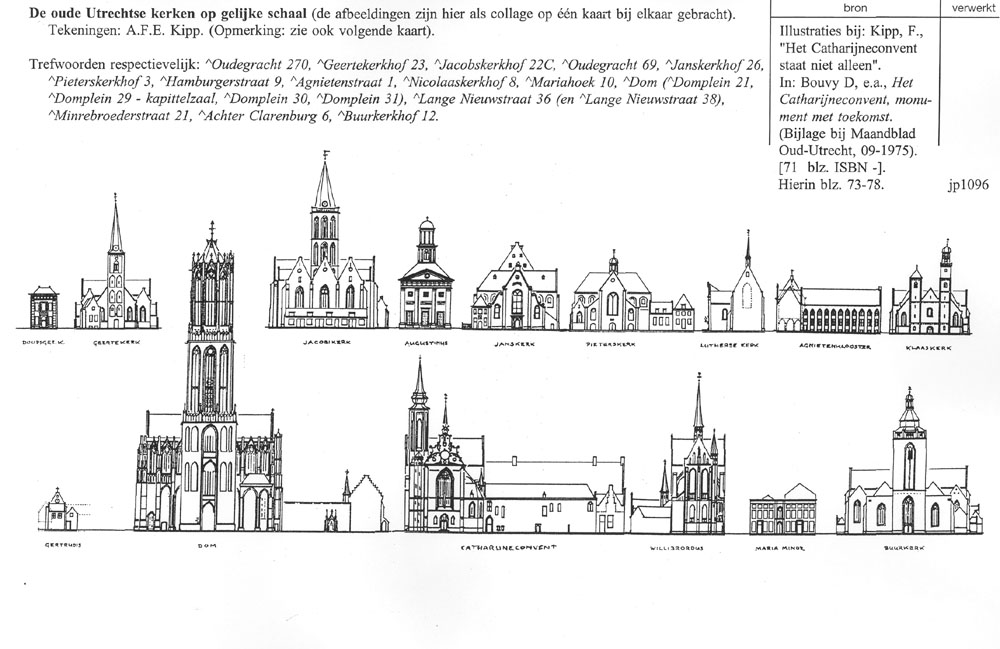Click the card code jp1096

point(965,184)
